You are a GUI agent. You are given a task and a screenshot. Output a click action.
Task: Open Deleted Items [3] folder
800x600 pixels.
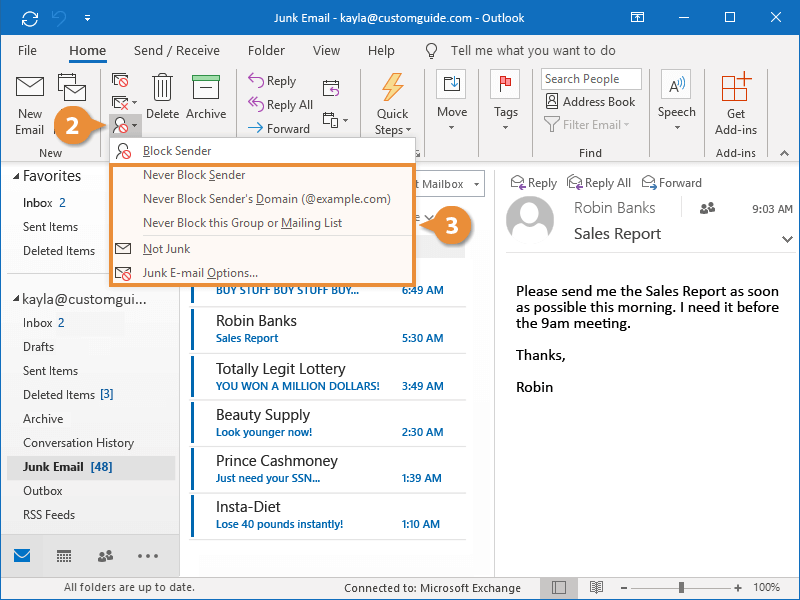68,395
